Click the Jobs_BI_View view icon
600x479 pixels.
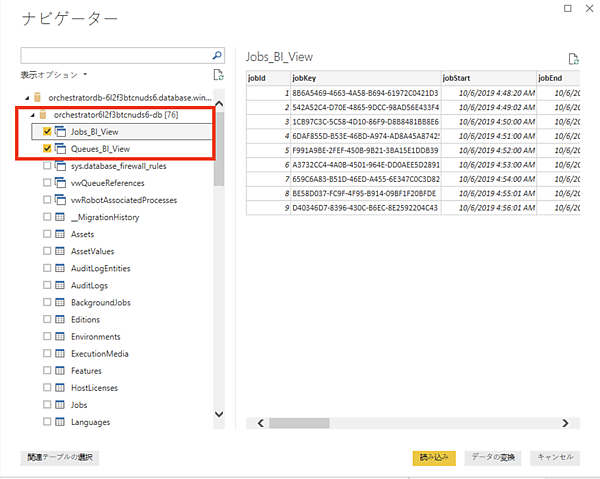(61, 131)
